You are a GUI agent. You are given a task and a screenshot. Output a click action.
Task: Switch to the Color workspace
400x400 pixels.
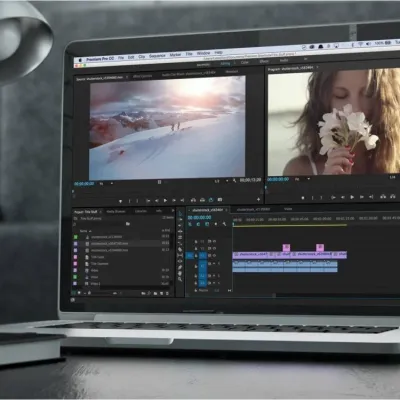[245, 62]
